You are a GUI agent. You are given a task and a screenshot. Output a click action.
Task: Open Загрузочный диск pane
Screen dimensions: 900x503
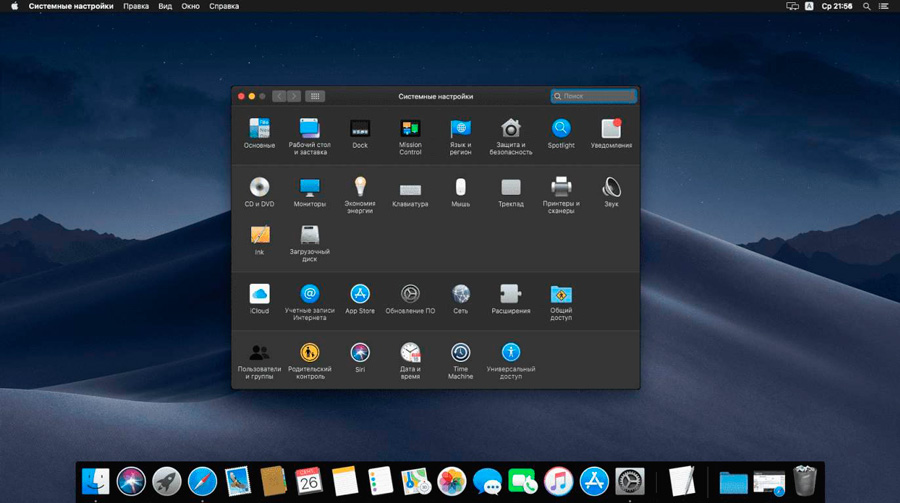(x=309, y=243)
